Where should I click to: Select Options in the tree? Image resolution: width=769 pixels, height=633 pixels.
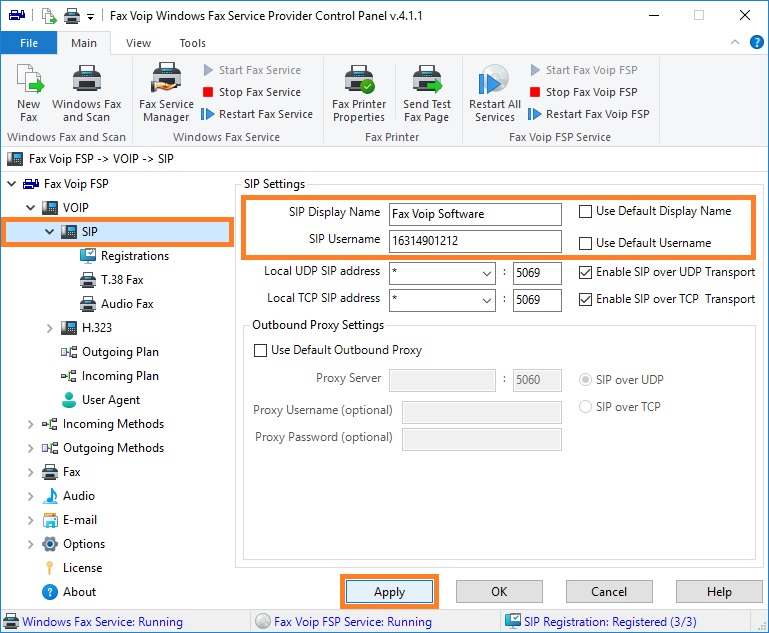83,544
